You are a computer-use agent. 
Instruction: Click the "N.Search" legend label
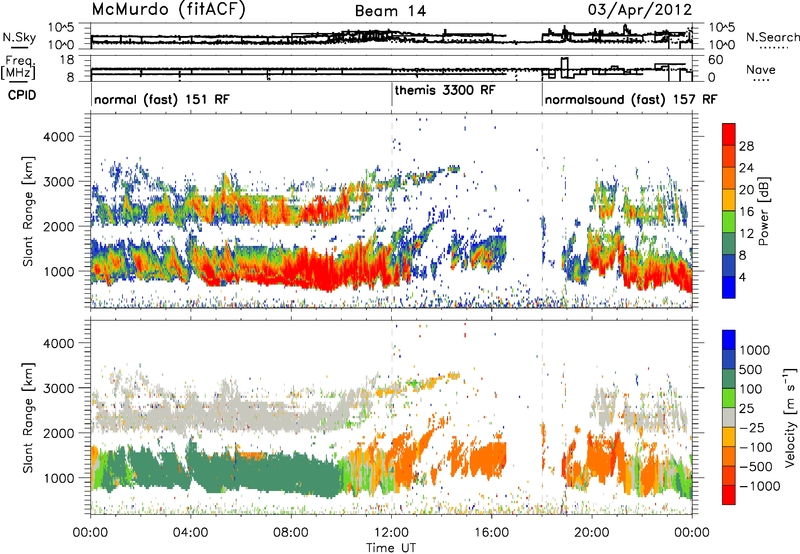772,37
